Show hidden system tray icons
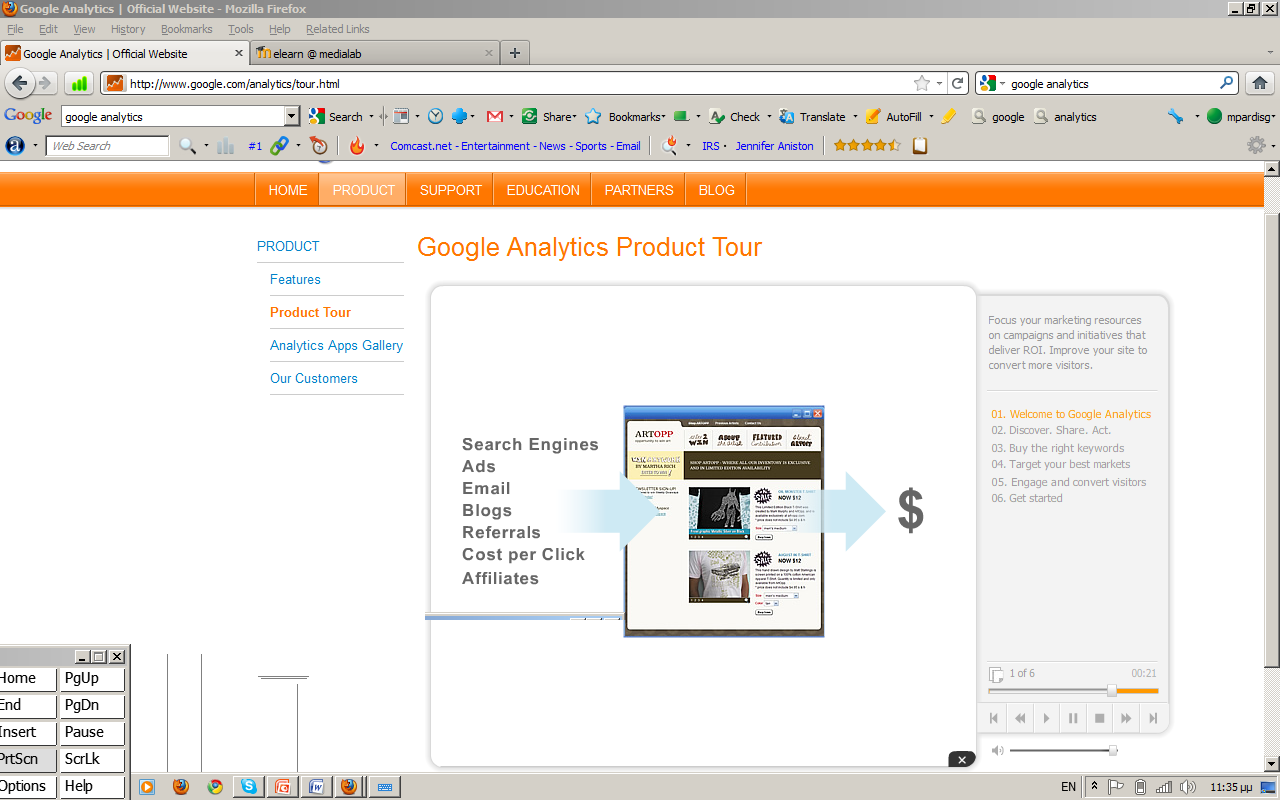Image resolution: width=1280 pixels, height=800 pixels. 1095,787
